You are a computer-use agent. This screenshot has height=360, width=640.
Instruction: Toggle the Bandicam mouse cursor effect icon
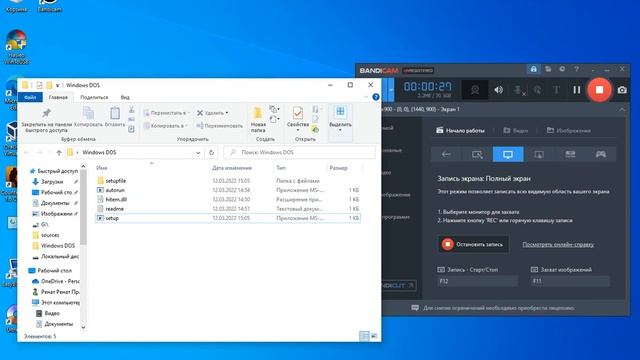click(538, 90)
